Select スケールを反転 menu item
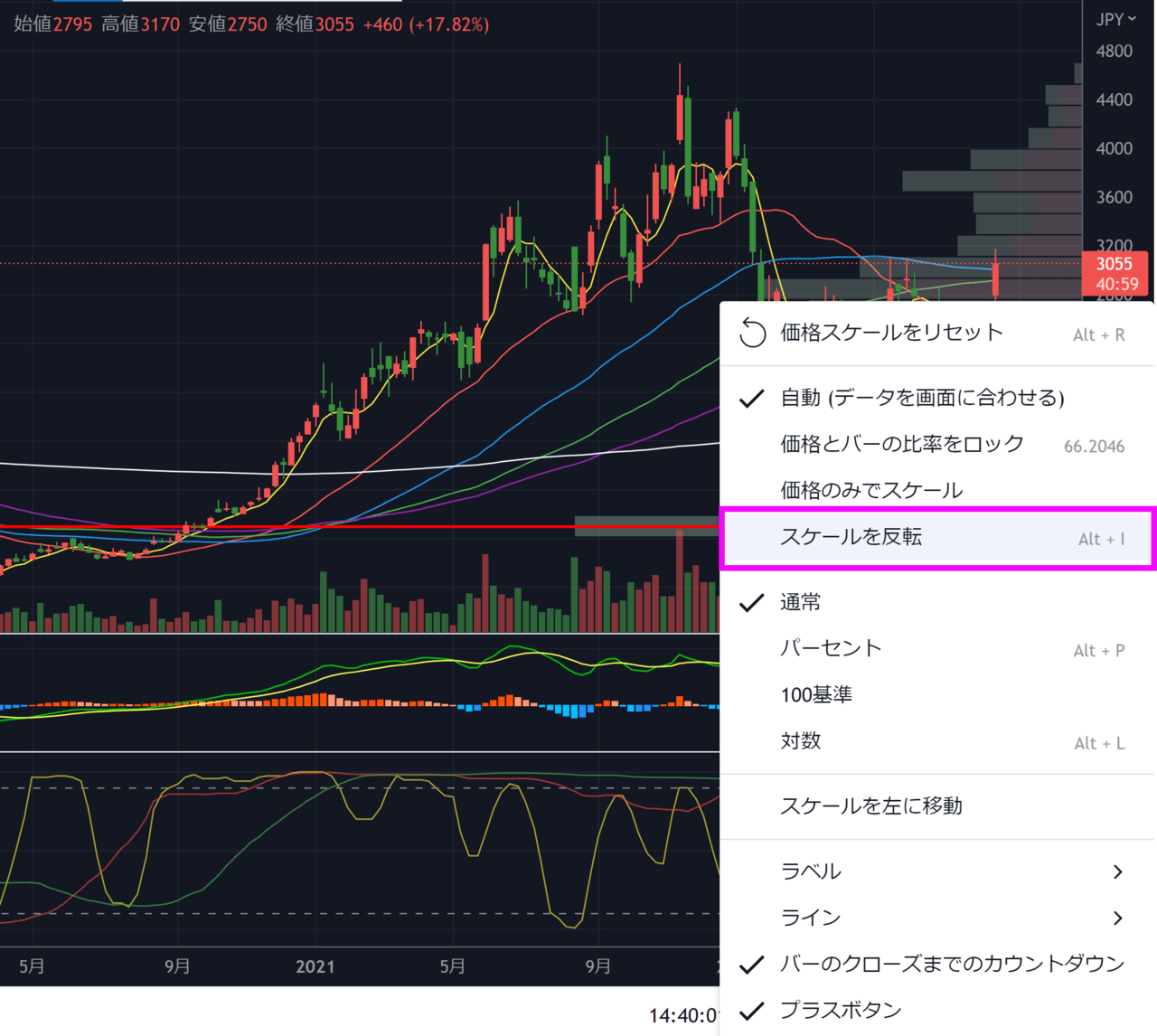The height and width of the screenshot is (1036, 1157). [936, 538]
